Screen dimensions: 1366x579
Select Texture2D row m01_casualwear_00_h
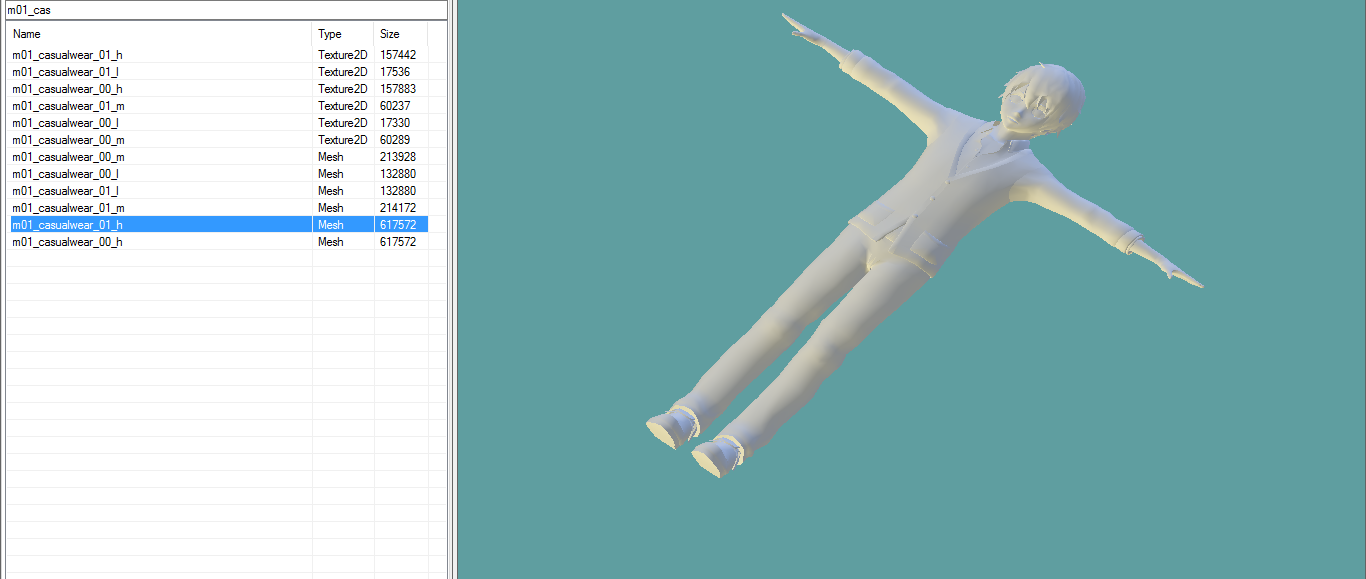219,89
